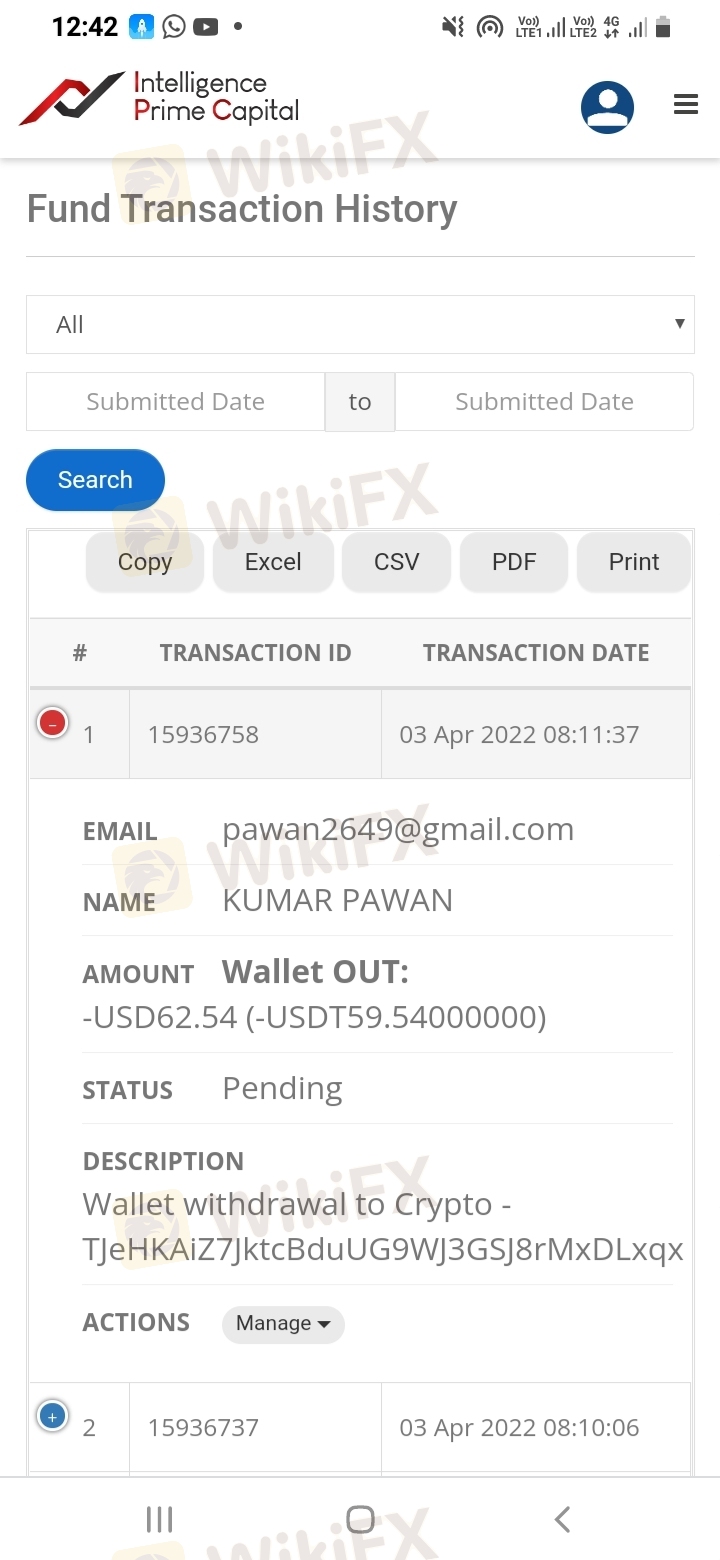Tap the Android back navigation arrow
This screenshot has height=1560, width=720.
point(562,1519)
